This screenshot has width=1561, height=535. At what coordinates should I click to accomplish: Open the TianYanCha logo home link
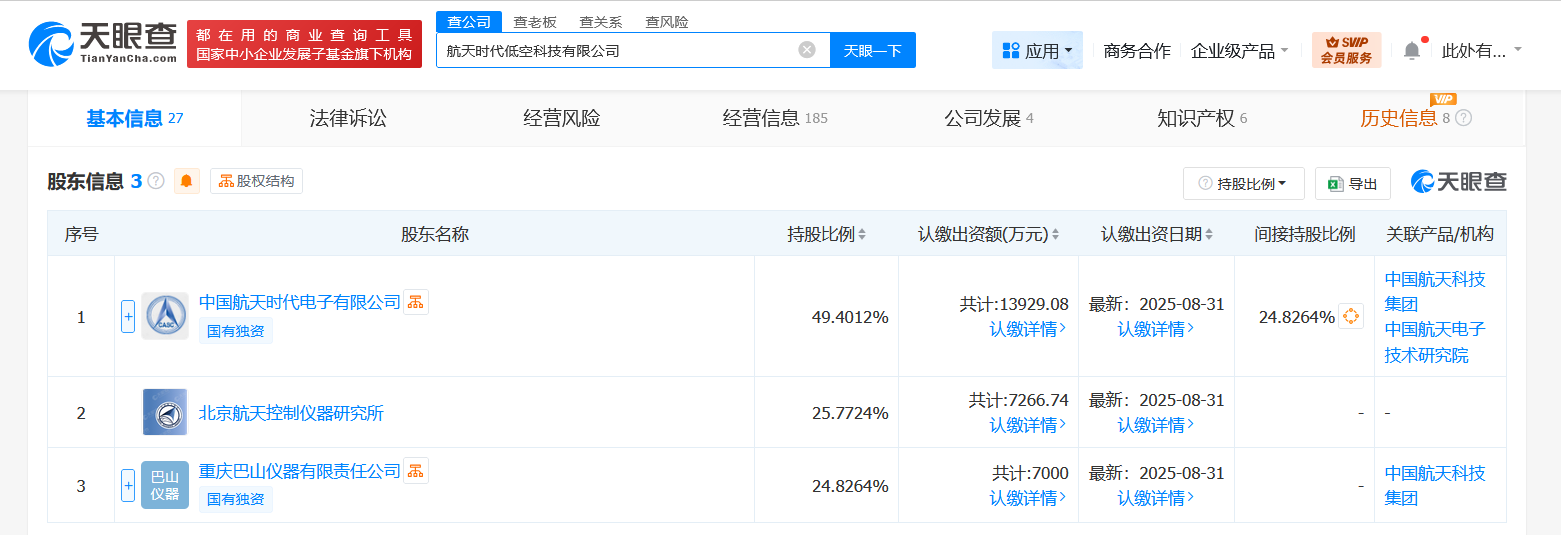[102, 44]
